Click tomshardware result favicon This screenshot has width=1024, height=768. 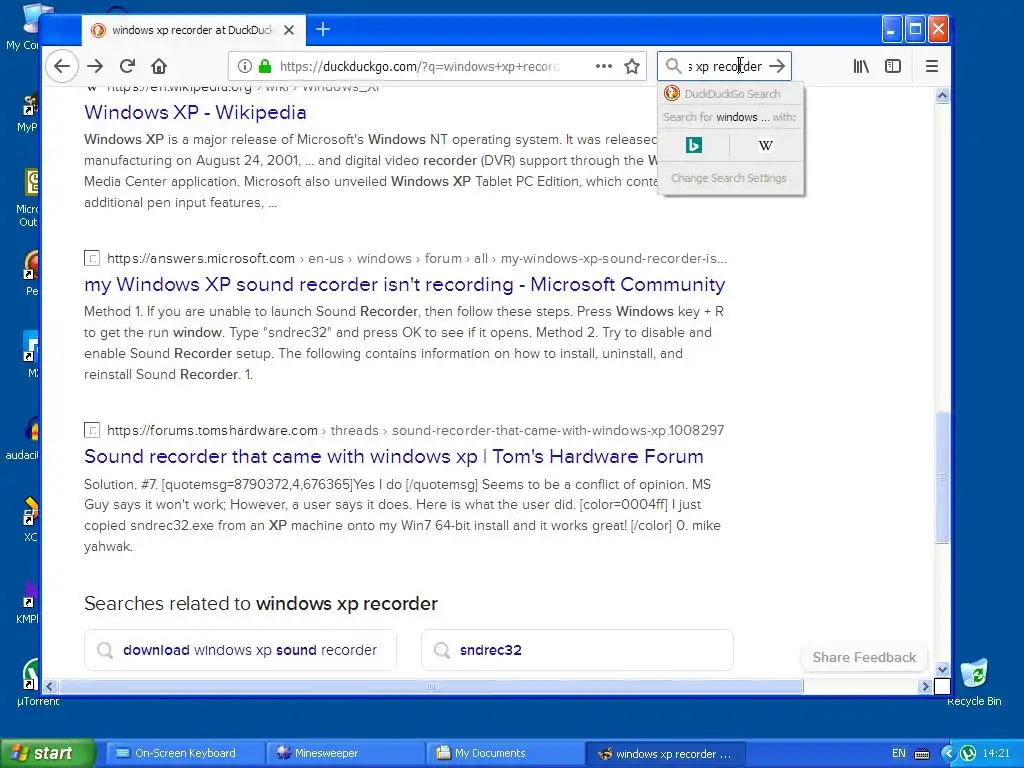pyautogui.click(x=92, y=430)
